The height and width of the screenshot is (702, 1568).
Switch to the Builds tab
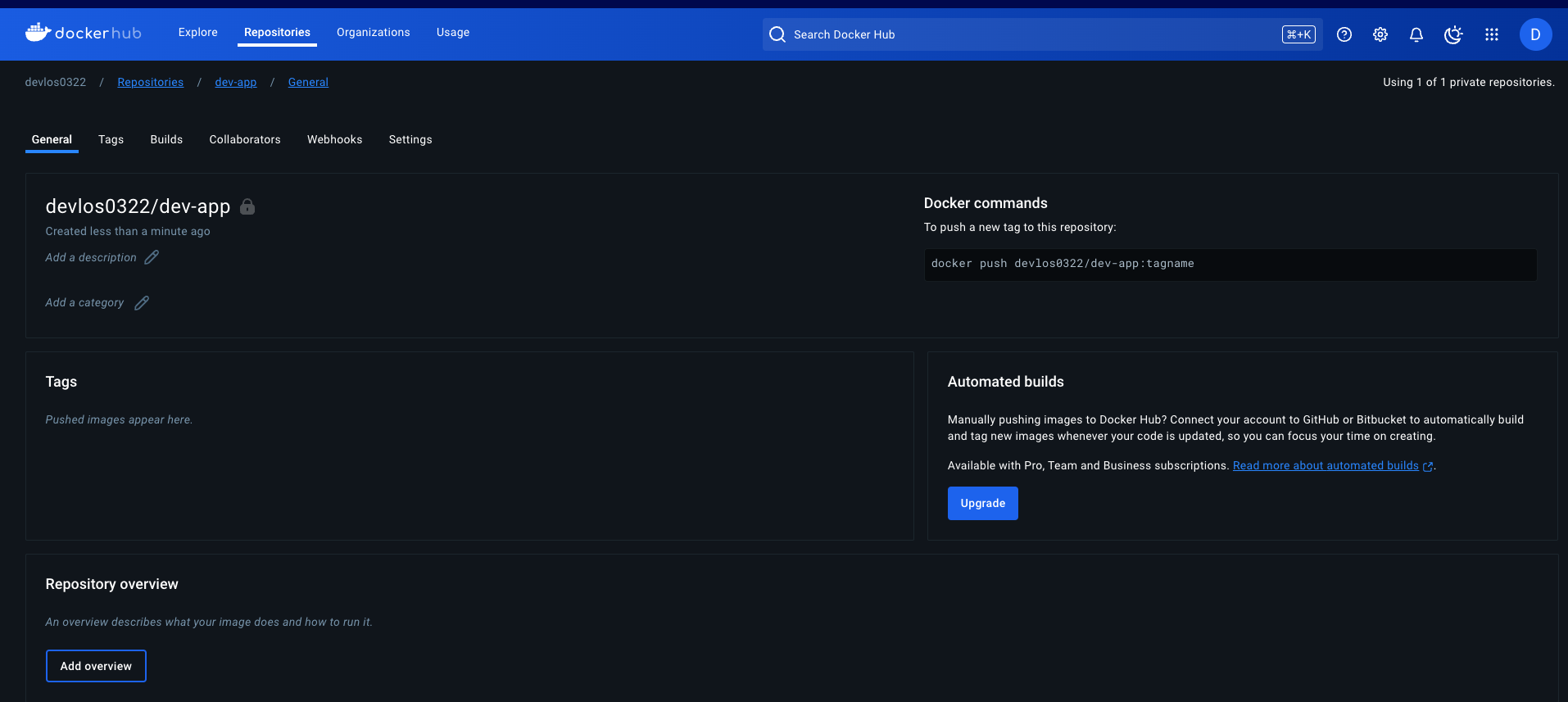[166, 140]
